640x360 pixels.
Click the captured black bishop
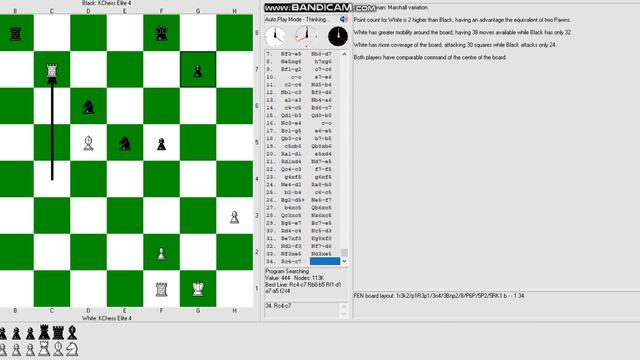click(x=72, y=333)
